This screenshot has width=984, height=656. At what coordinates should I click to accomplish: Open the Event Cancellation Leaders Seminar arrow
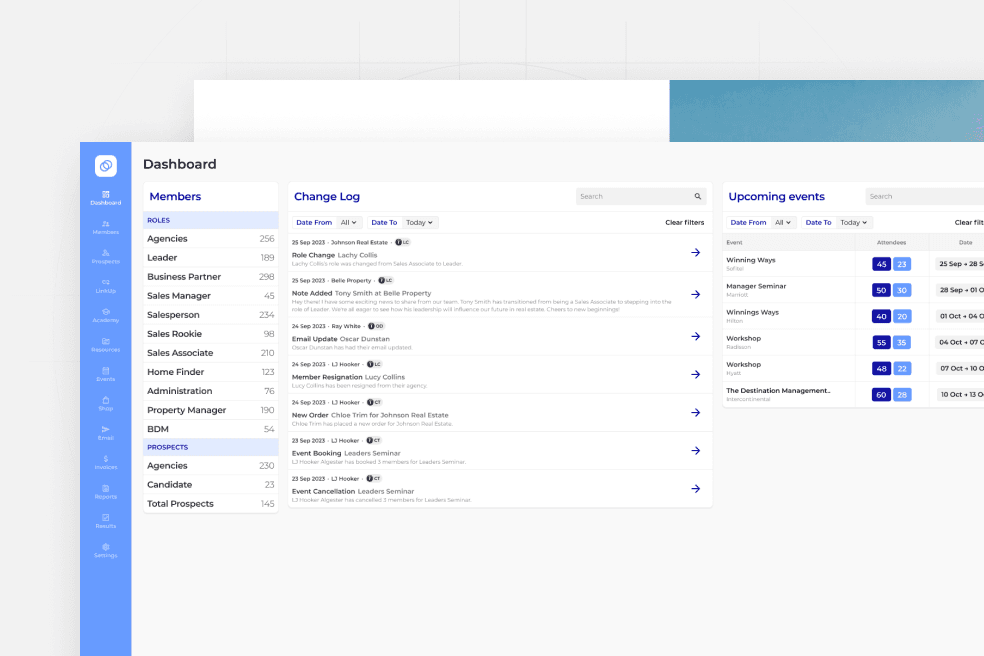[x=695, y=488]
